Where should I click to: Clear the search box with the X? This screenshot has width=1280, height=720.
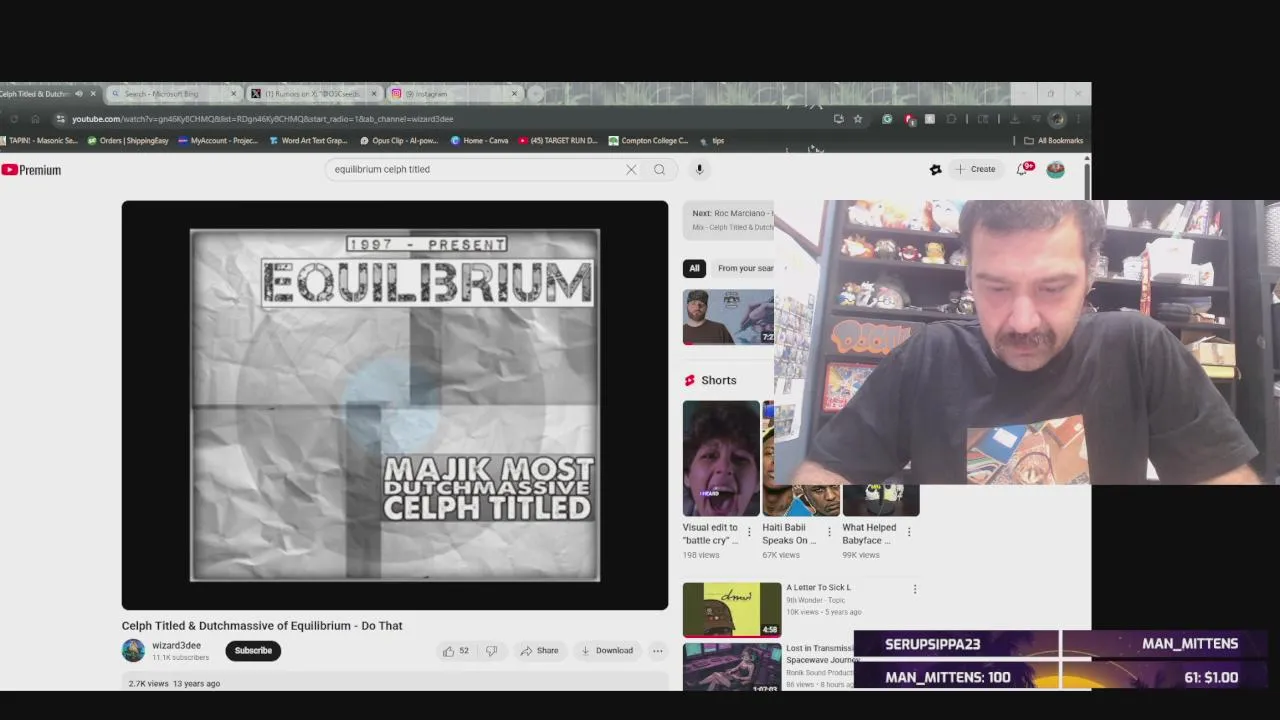click(631, 170)
